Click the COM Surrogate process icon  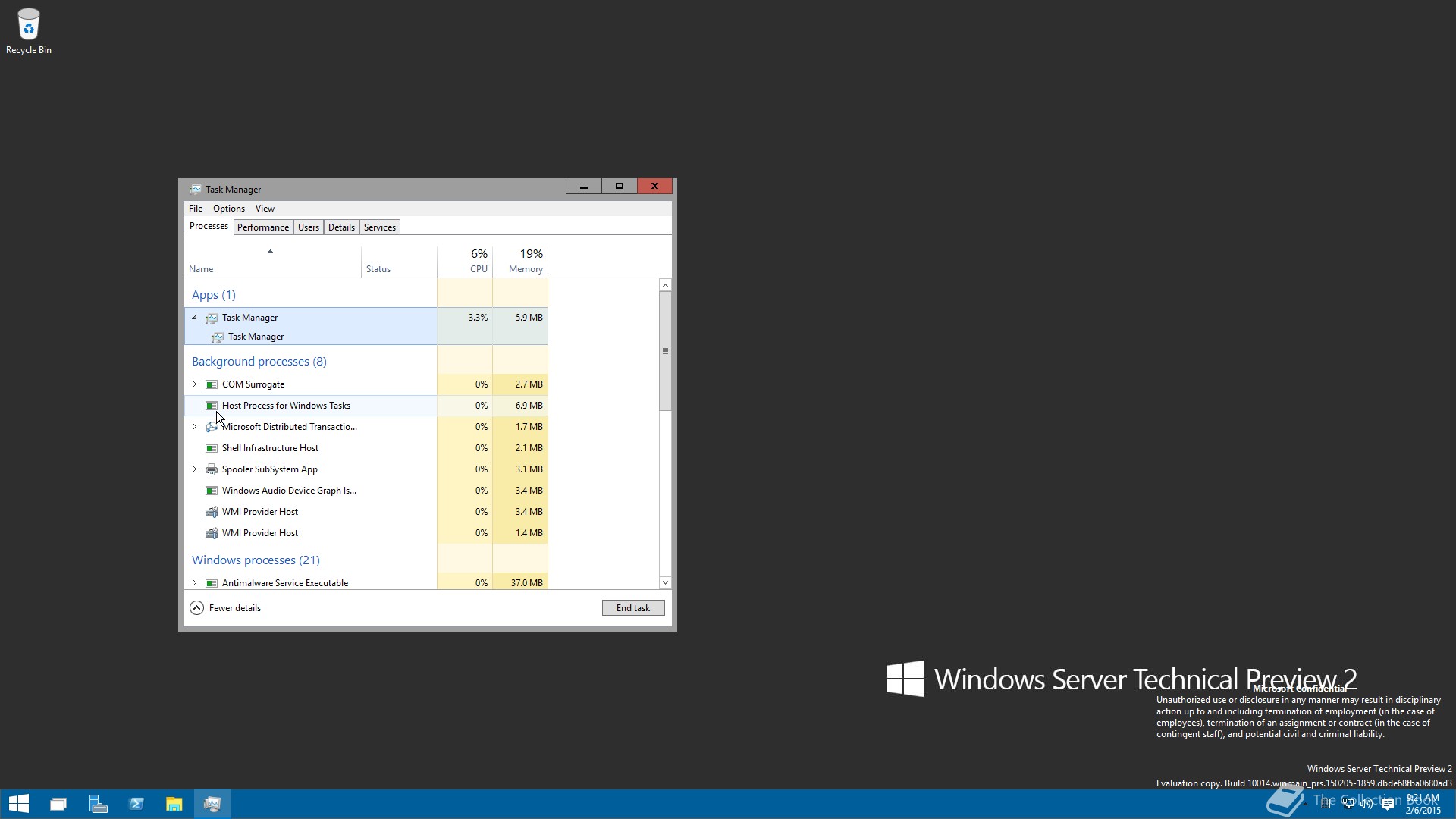[212, 384]
